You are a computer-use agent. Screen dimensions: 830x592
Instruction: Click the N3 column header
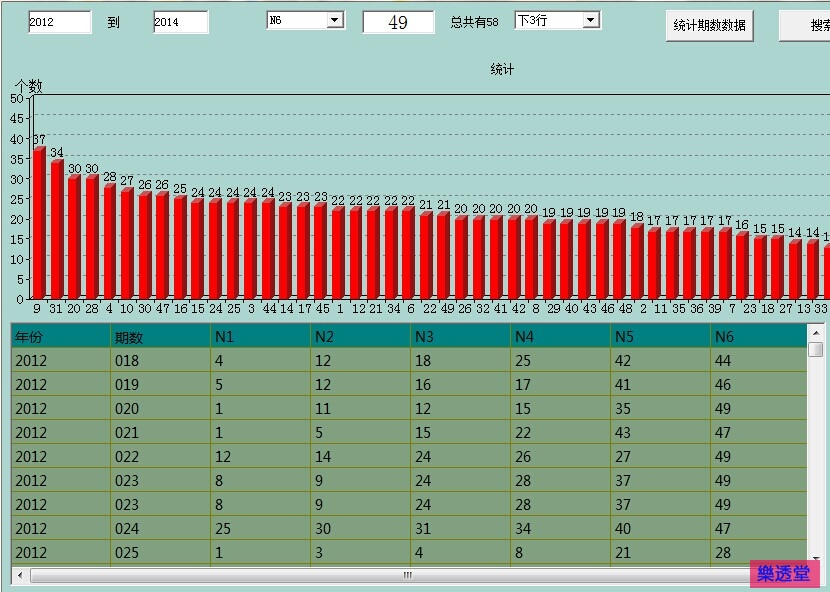461,336
